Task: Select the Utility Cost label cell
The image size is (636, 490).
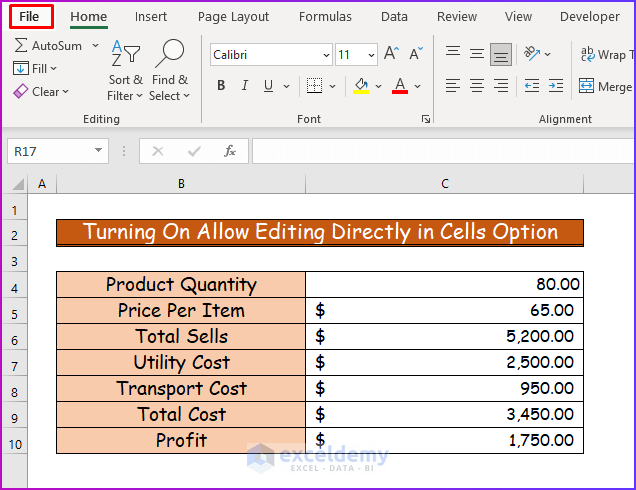Action: coord(181,363)
